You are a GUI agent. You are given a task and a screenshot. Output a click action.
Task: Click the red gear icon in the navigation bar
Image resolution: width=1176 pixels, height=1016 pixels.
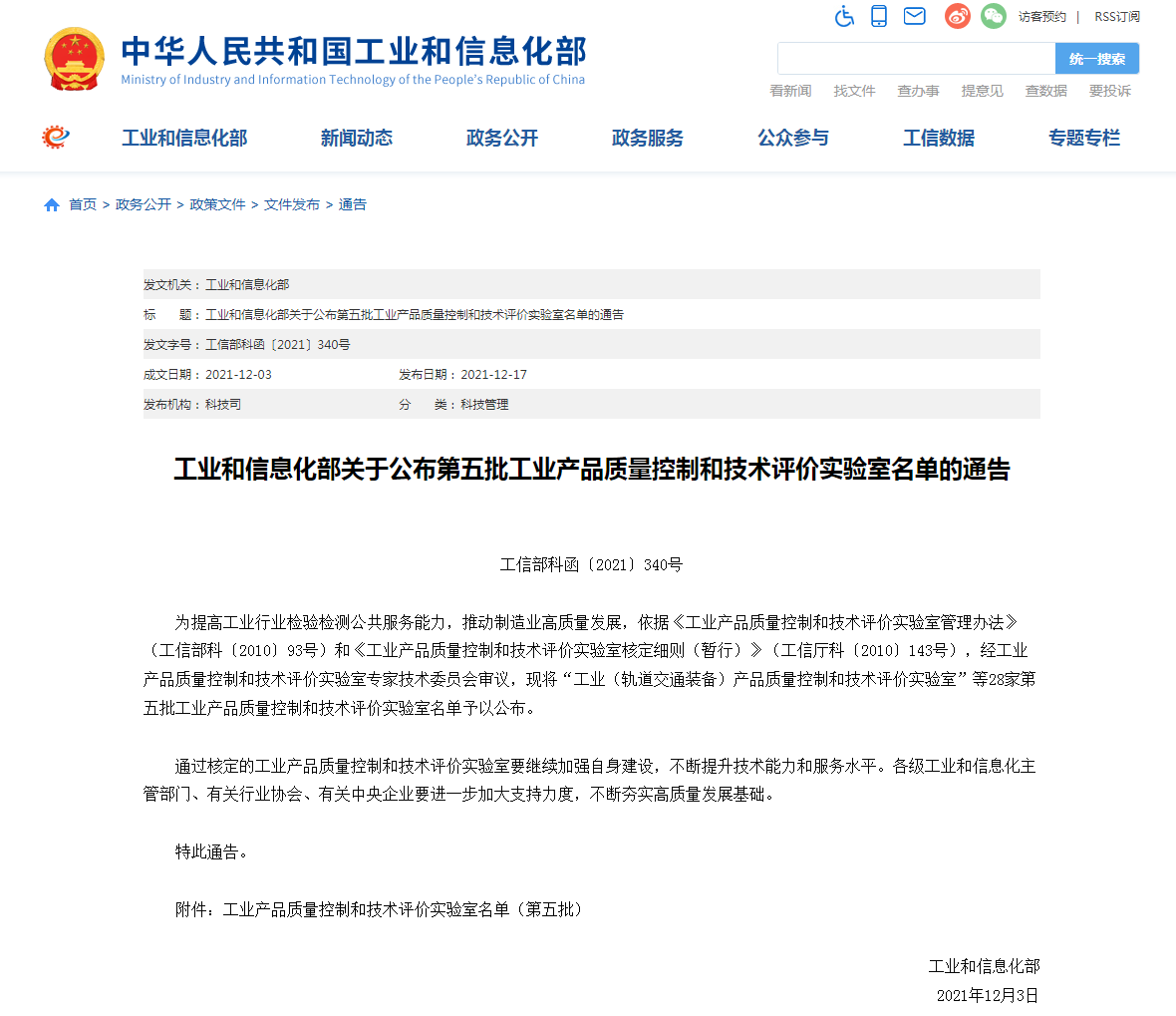tap(56, 138)
